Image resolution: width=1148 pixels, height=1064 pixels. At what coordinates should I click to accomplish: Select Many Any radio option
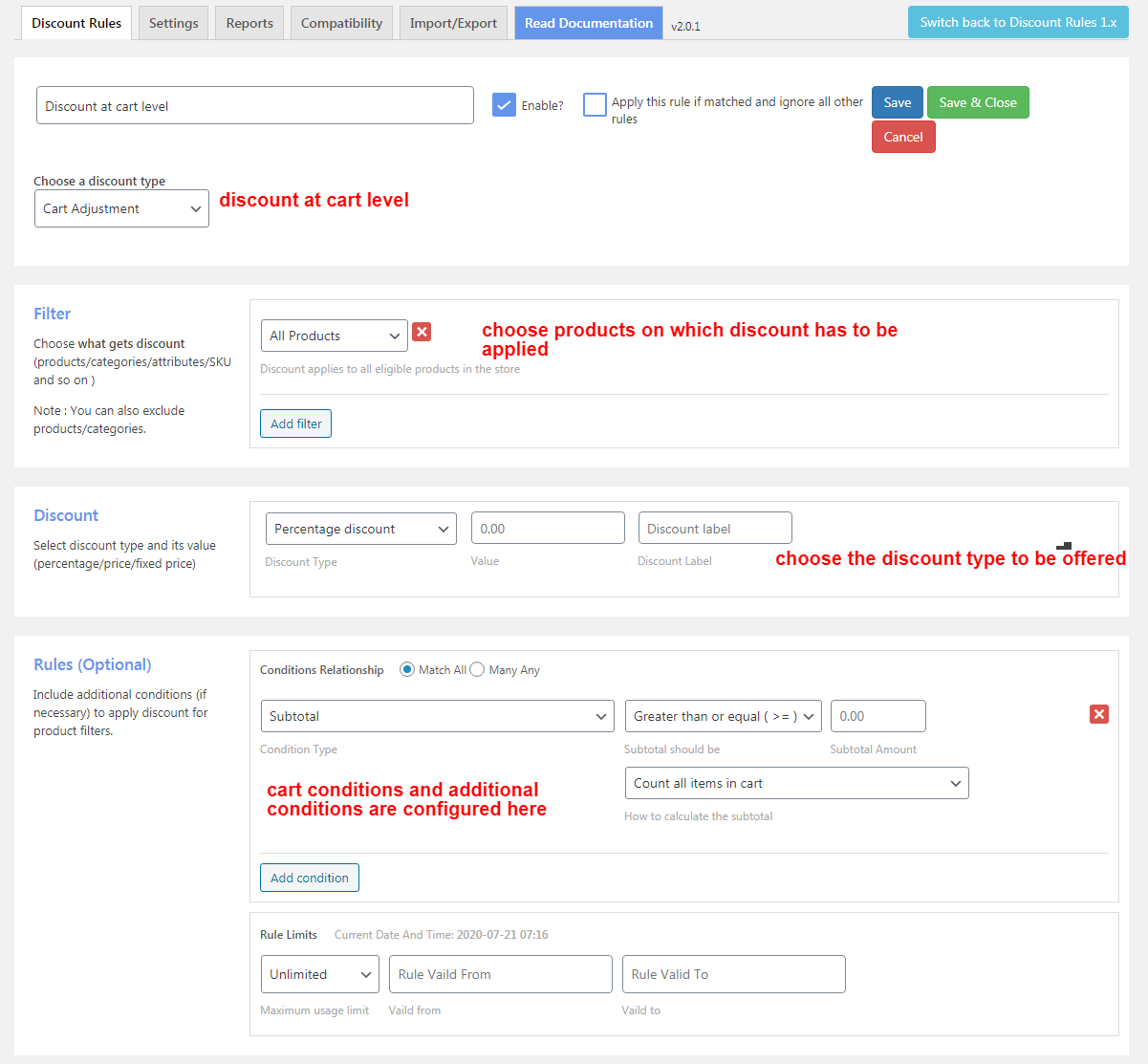click(477, 670)
